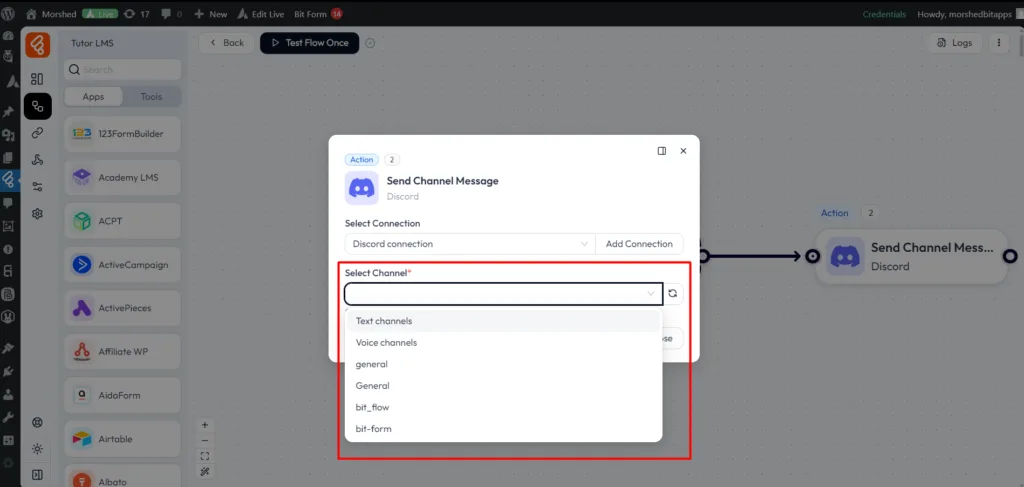This screenshot has height=487, width=1024.
Task: Choose capitalized General channel option
Action: (504, 386)
